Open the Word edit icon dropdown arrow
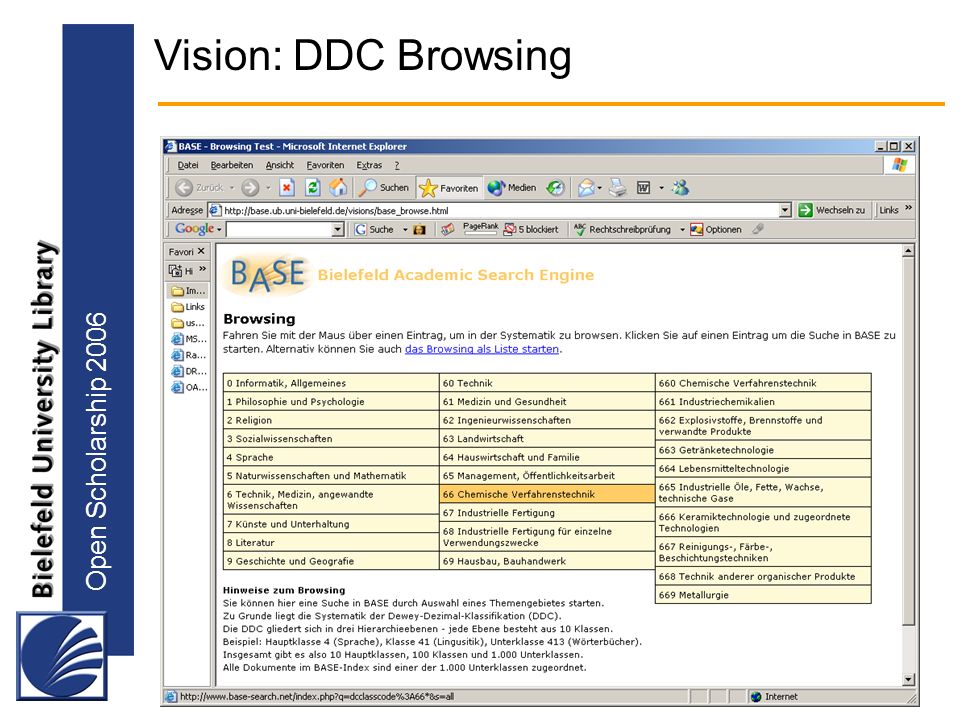 coord(662,188)
